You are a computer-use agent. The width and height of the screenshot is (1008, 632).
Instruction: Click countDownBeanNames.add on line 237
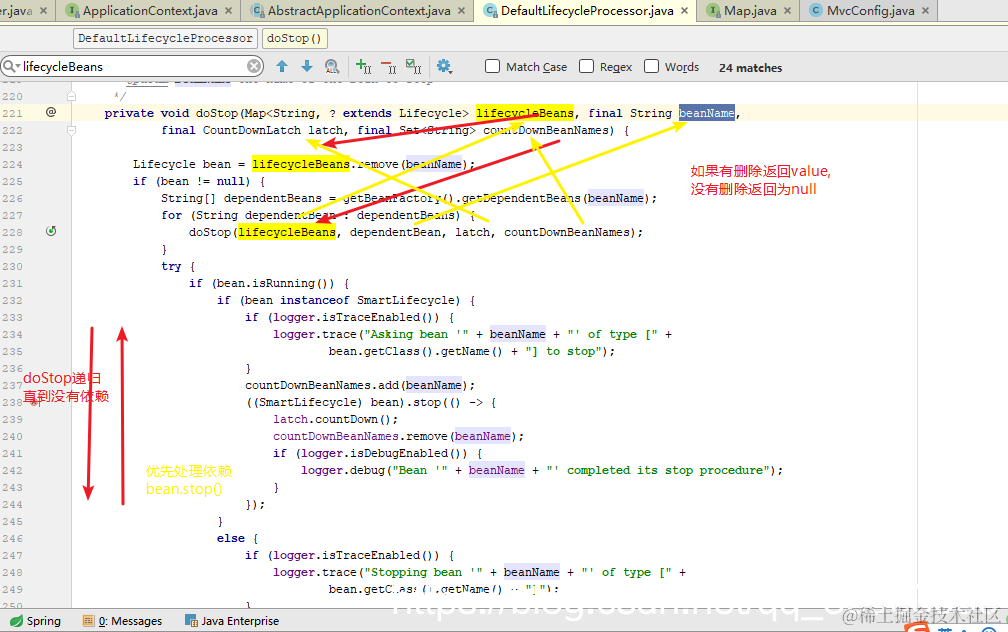[x=322, y=385]
